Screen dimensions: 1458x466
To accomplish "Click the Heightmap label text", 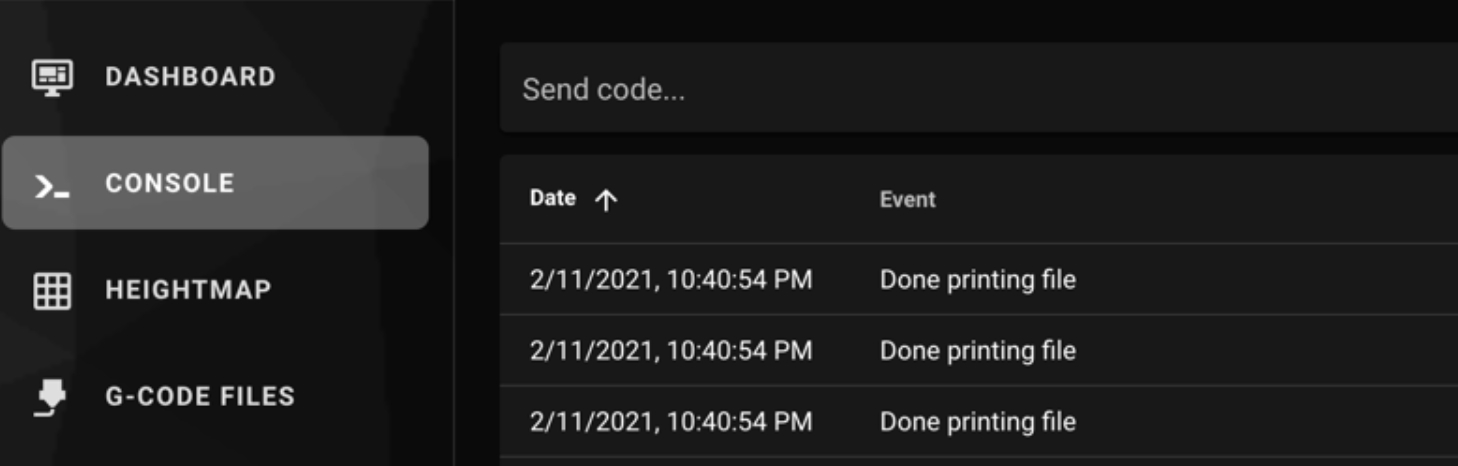I will click(x=188, y=290).
